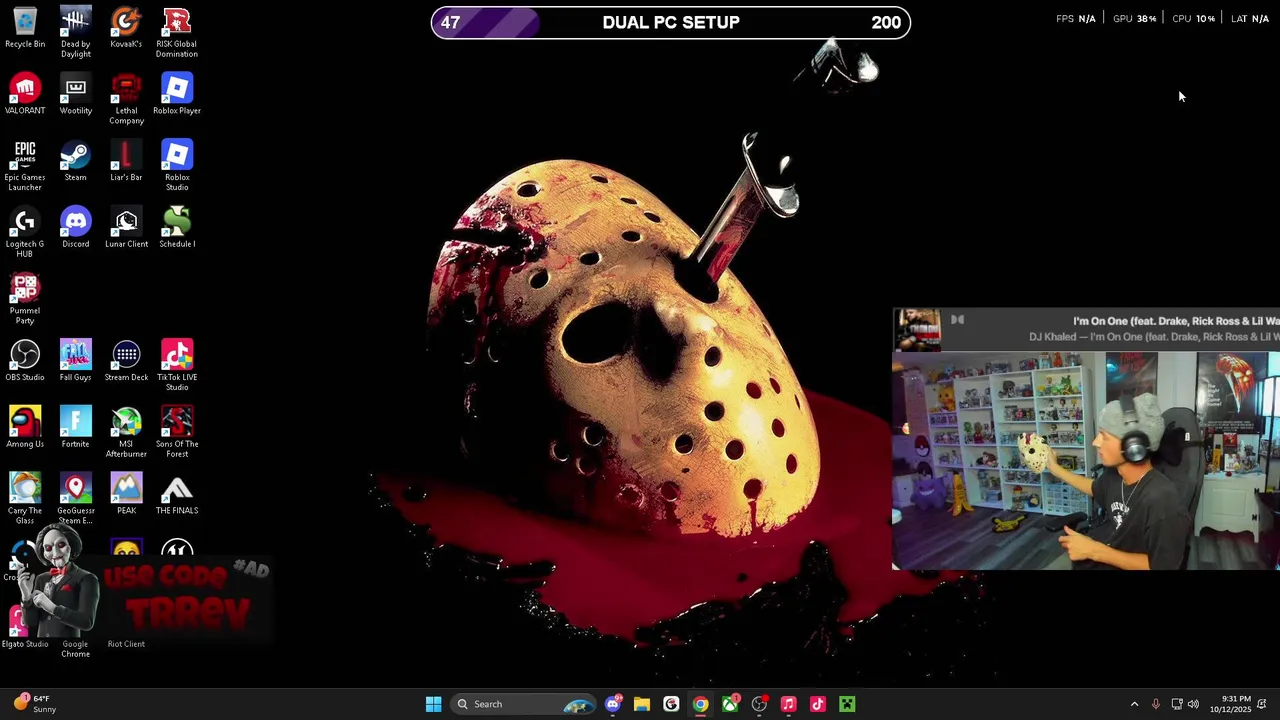This screenshot has height=720, width=1280.
Task: Open the Pummel Party icon
Action: click(x=25, y=299)
